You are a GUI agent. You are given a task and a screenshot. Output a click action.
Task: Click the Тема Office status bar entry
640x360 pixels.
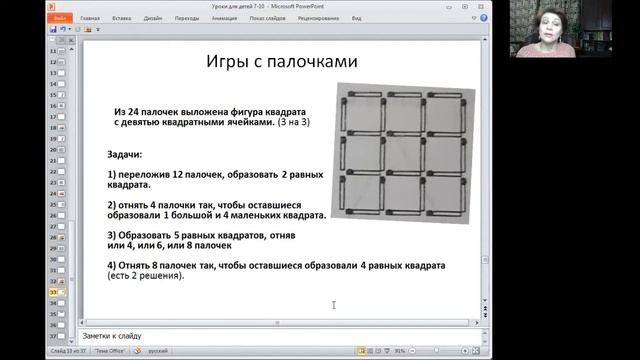tap(109, 351)
